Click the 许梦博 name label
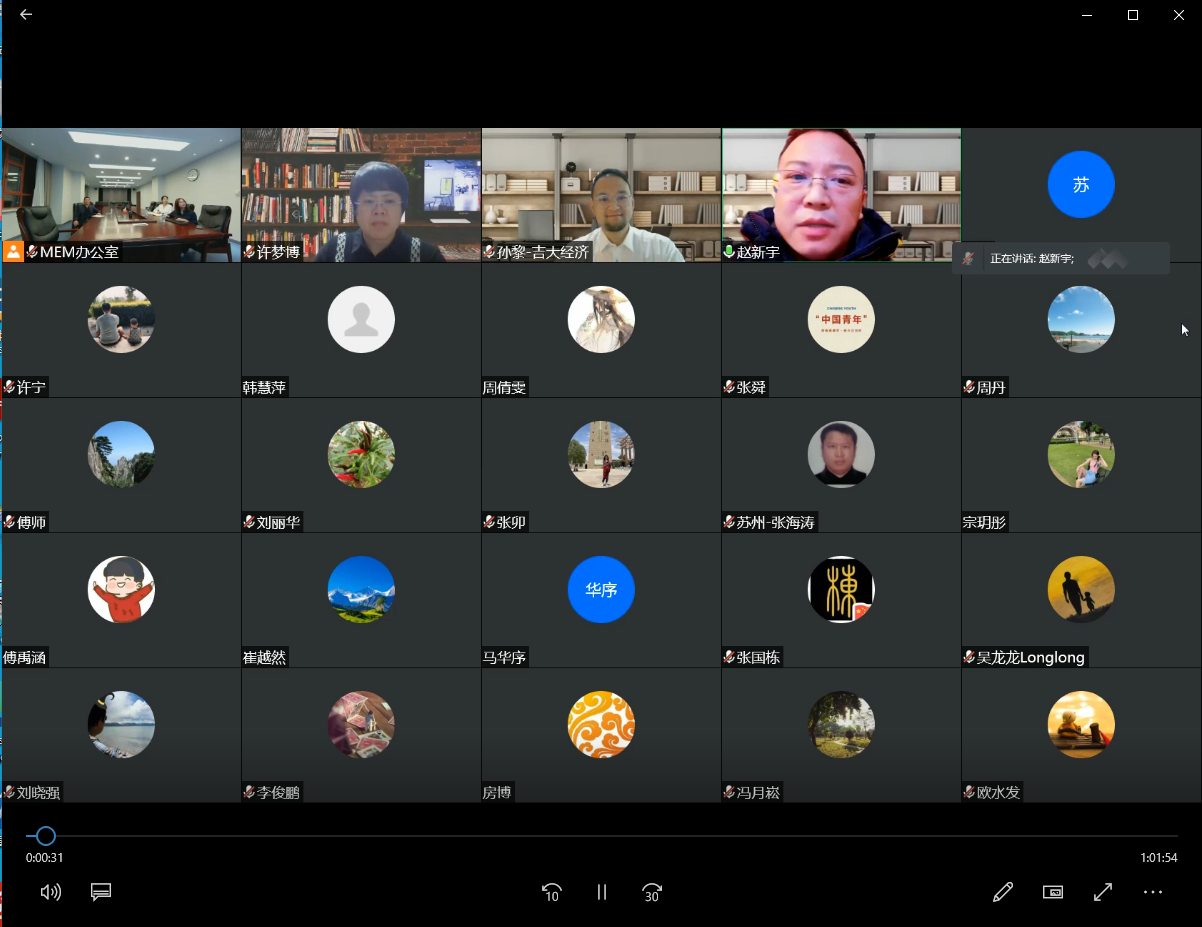Image resolution: width=1202 pixels, height=927 pixels. (x=278, y=253)
